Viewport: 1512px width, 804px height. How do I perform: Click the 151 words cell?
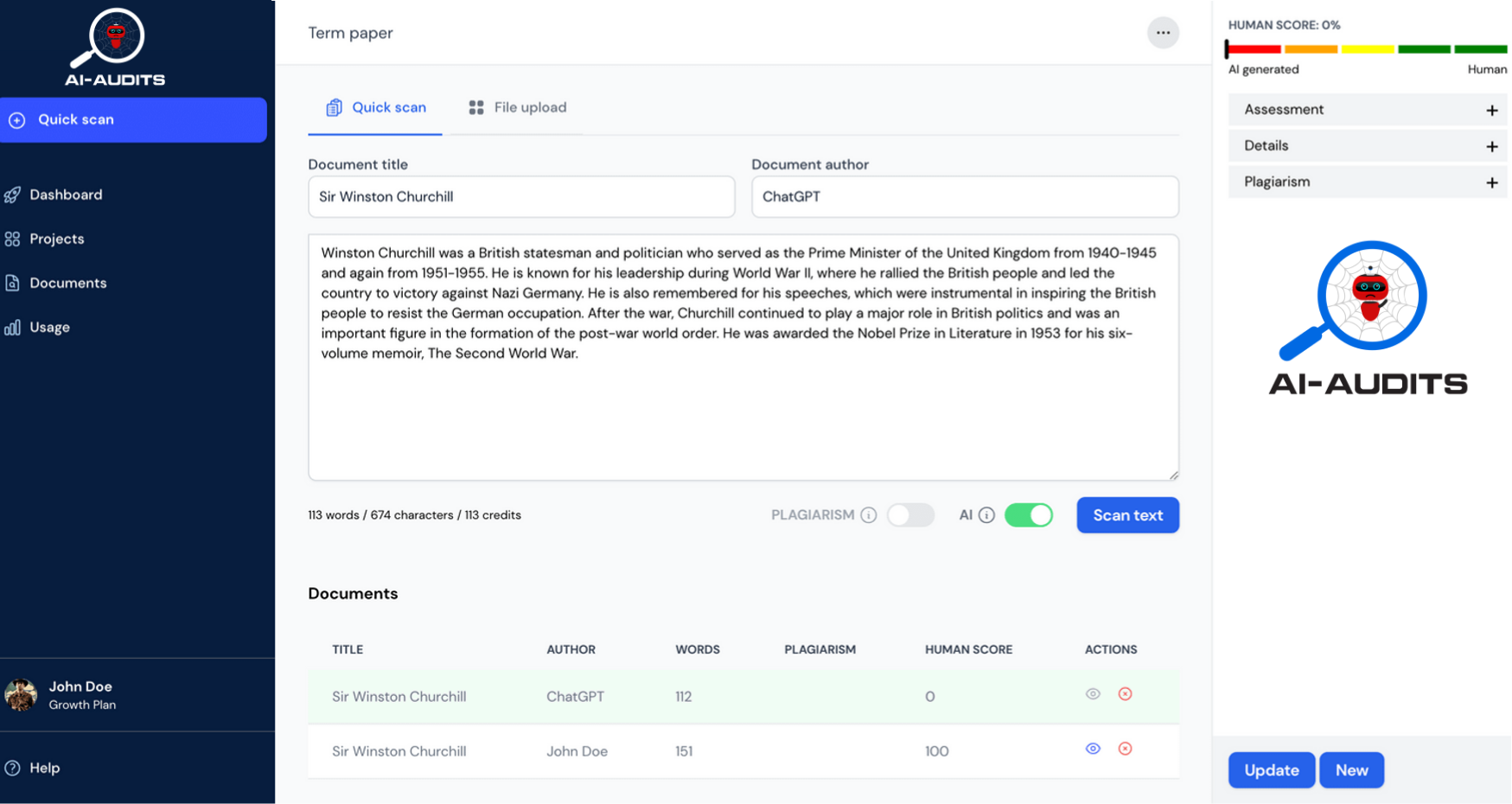click(x=684, y=752)
